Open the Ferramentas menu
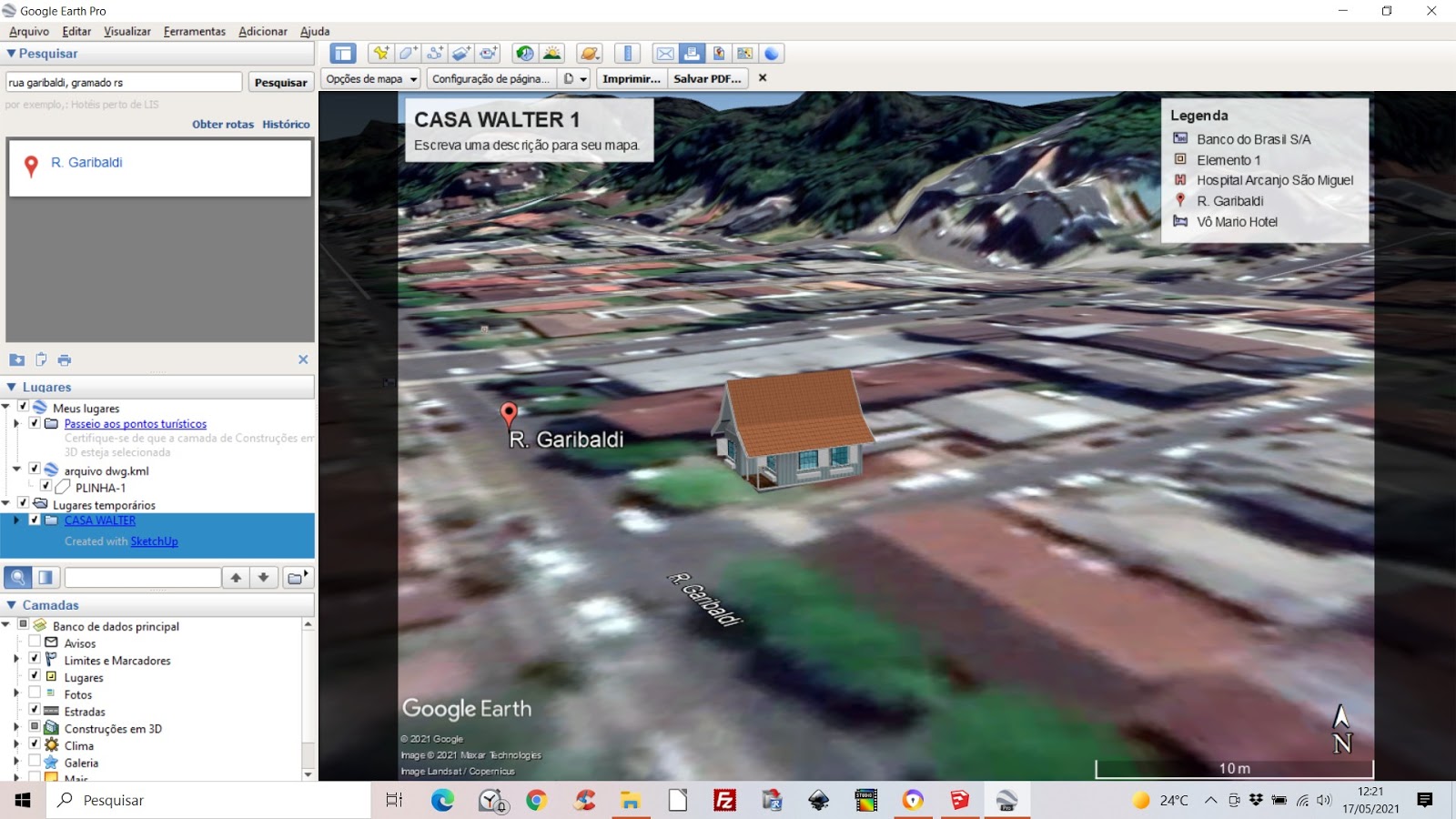Viewport: 1456px width, 819px height. (195, 31)
